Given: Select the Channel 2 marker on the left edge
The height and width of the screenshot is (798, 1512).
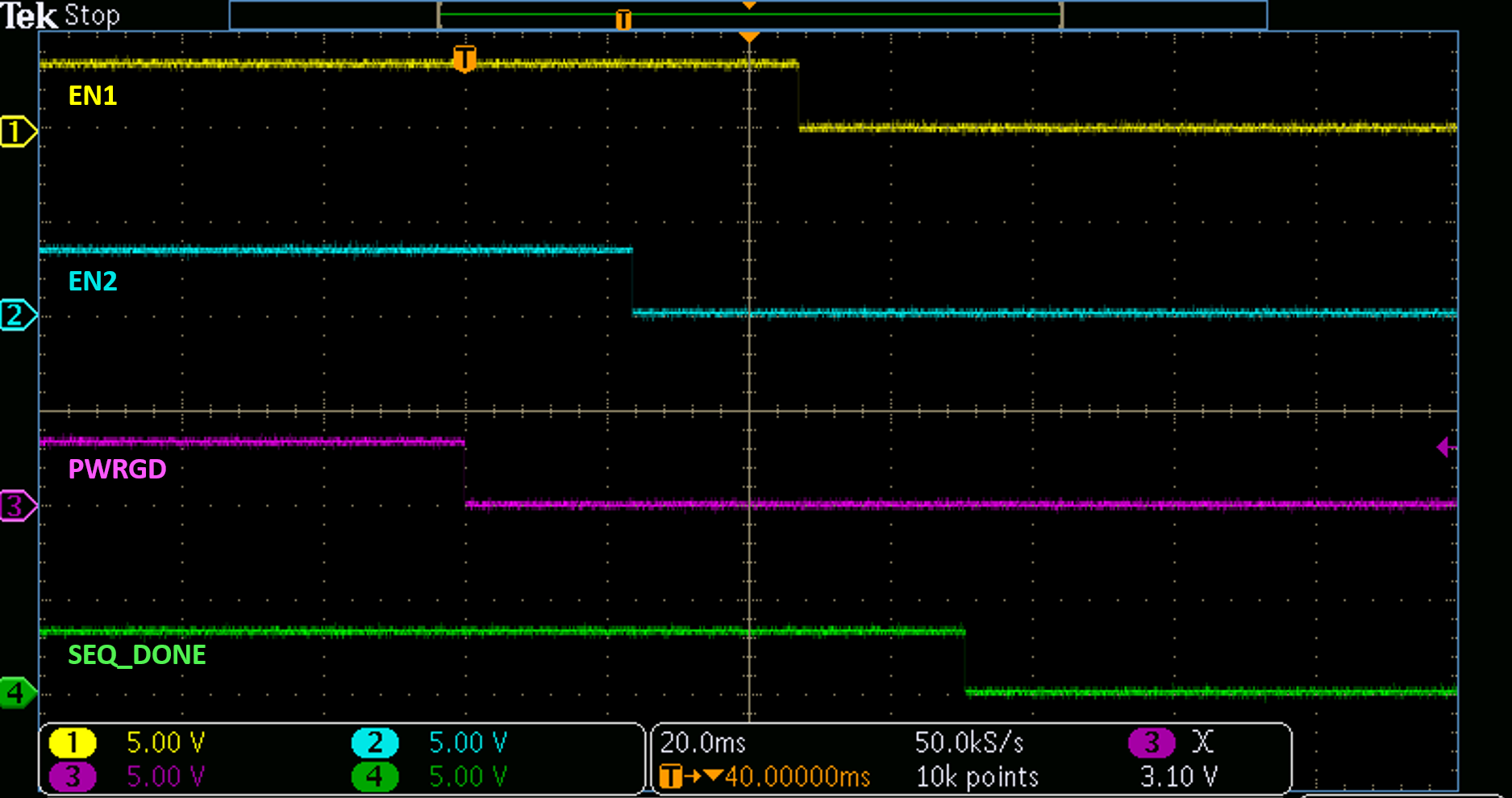Looking at the screenshot, I should pos(18,314).
